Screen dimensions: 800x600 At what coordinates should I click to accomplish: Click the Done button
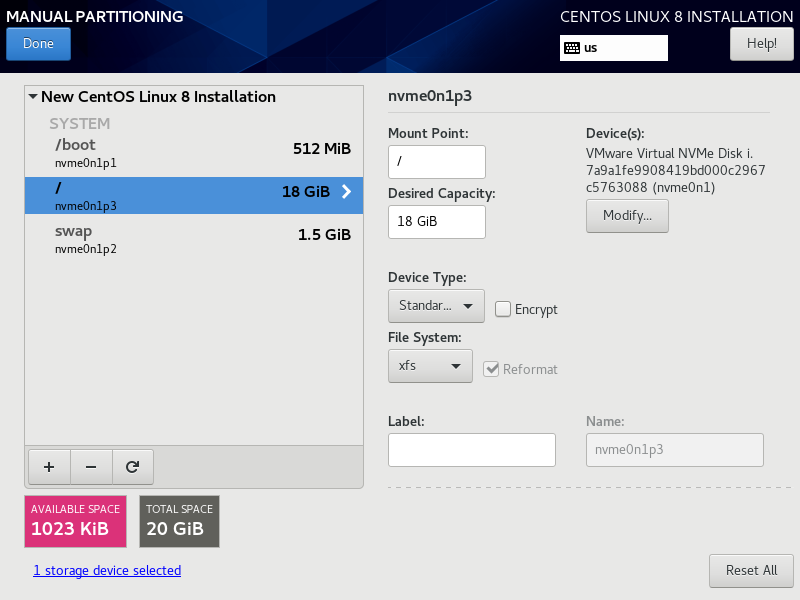[38, 44]
